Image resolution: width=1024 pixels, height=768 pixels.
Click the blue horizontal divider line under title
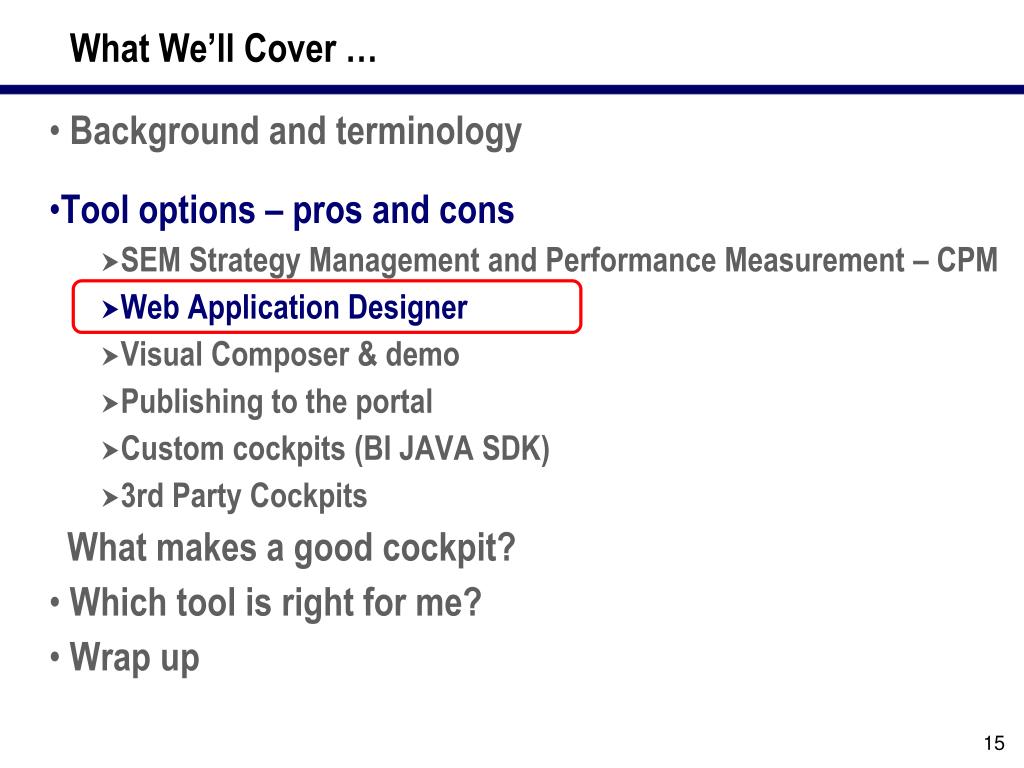pyautogui.click(x=512, y=89)
